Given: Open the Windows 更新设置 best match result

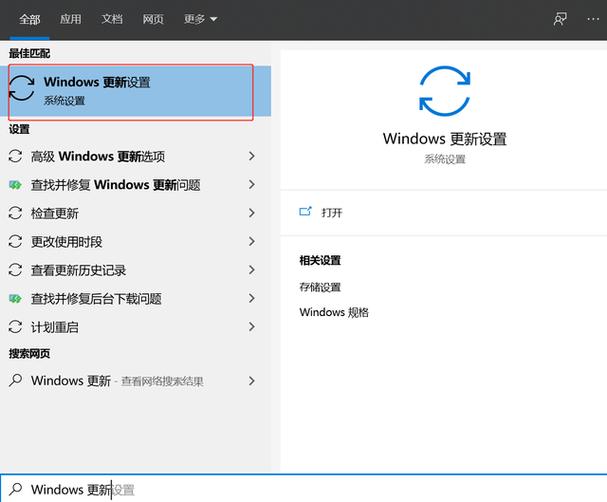Looking at the screenshot, I should click(135, 91).
